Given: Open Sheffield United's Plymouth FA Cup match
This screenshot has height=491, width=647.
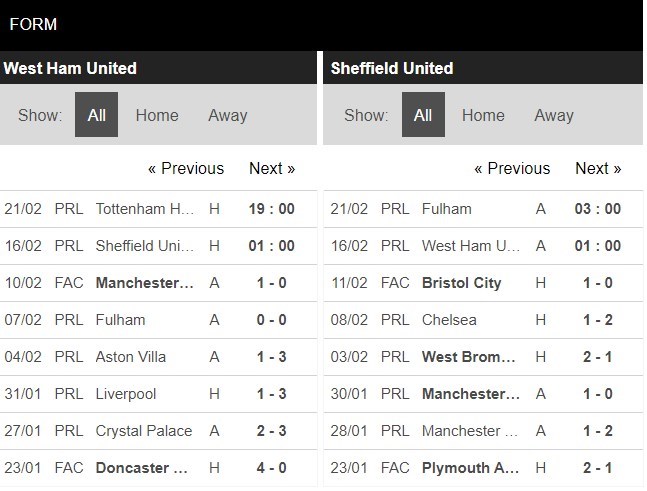Looking at the screenshot, I should 471,468.
